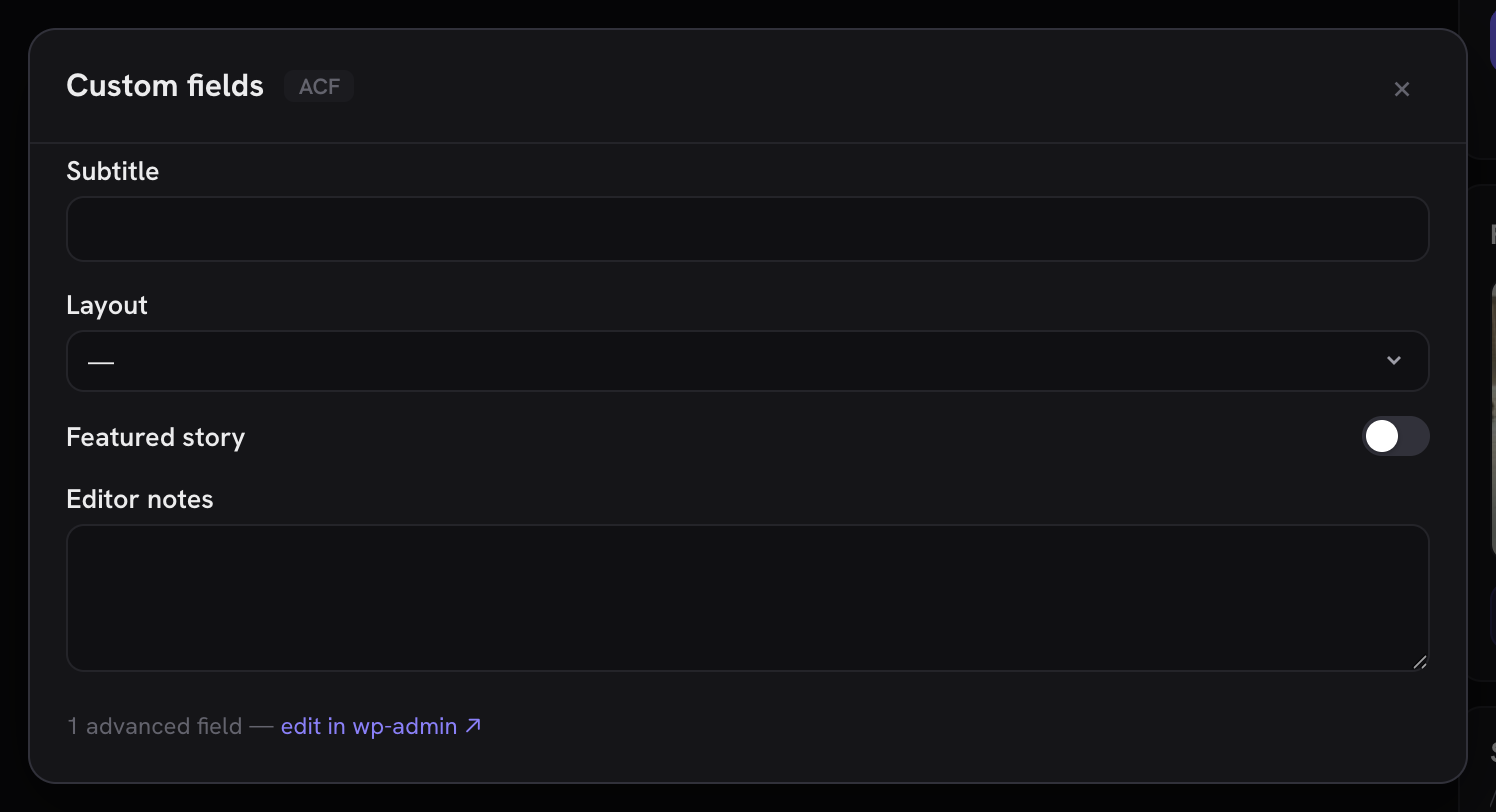Click the Featured story label
This screenshot has width=1496, height=812.
[155, 437]
